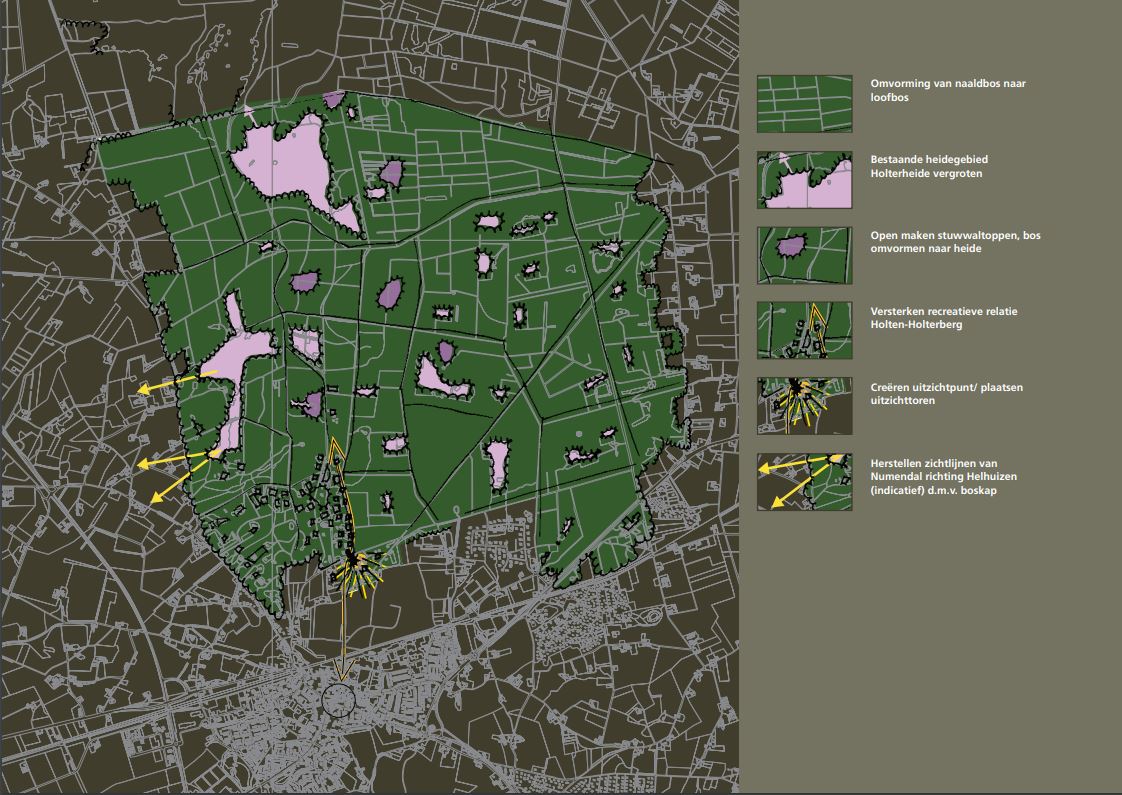This screenshot has width=1122, height=795.
Task: Click the 'Bestaande heidegebied Holterheide vergroten' label
Action: coord(929,166)
